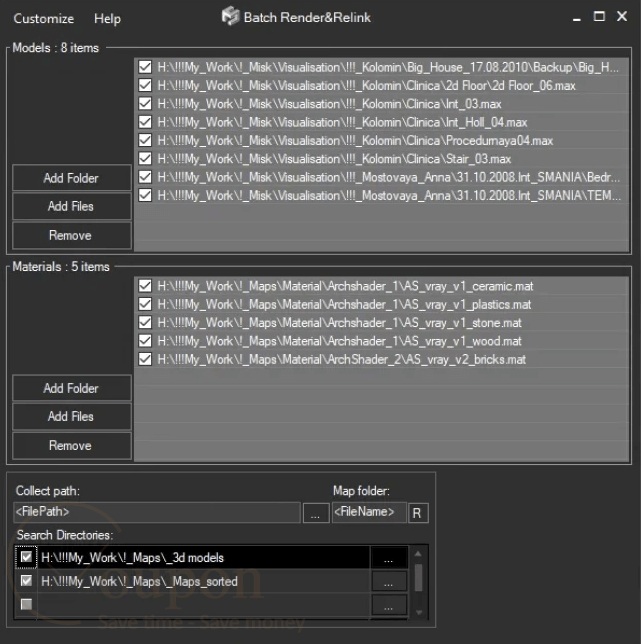
Task: Click Remove in Materials section
Action: (72, 446)
